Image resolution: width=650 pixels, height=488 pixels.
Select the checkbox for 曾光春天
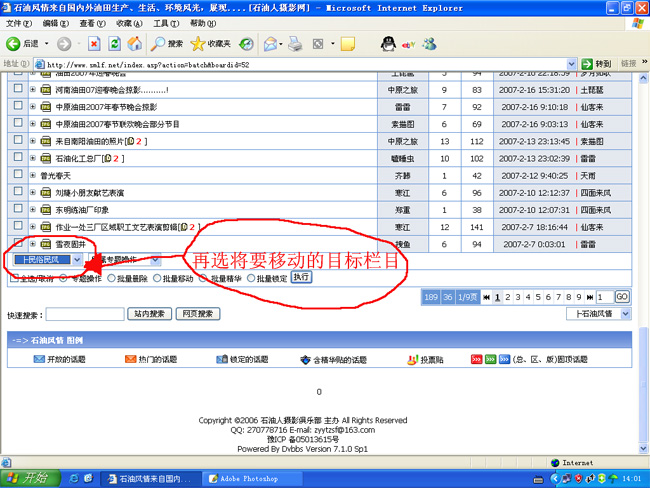pos(18,174)
